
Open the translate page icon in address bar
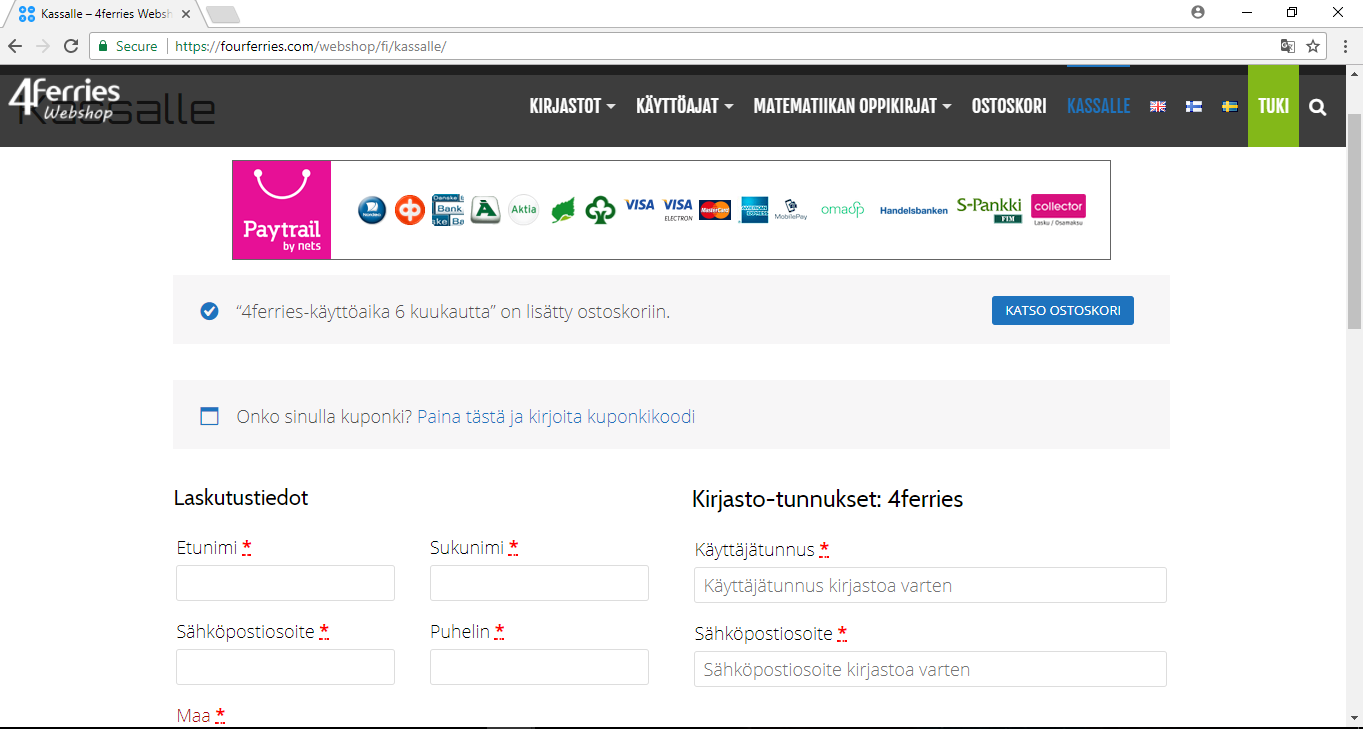click(1288, 46)
